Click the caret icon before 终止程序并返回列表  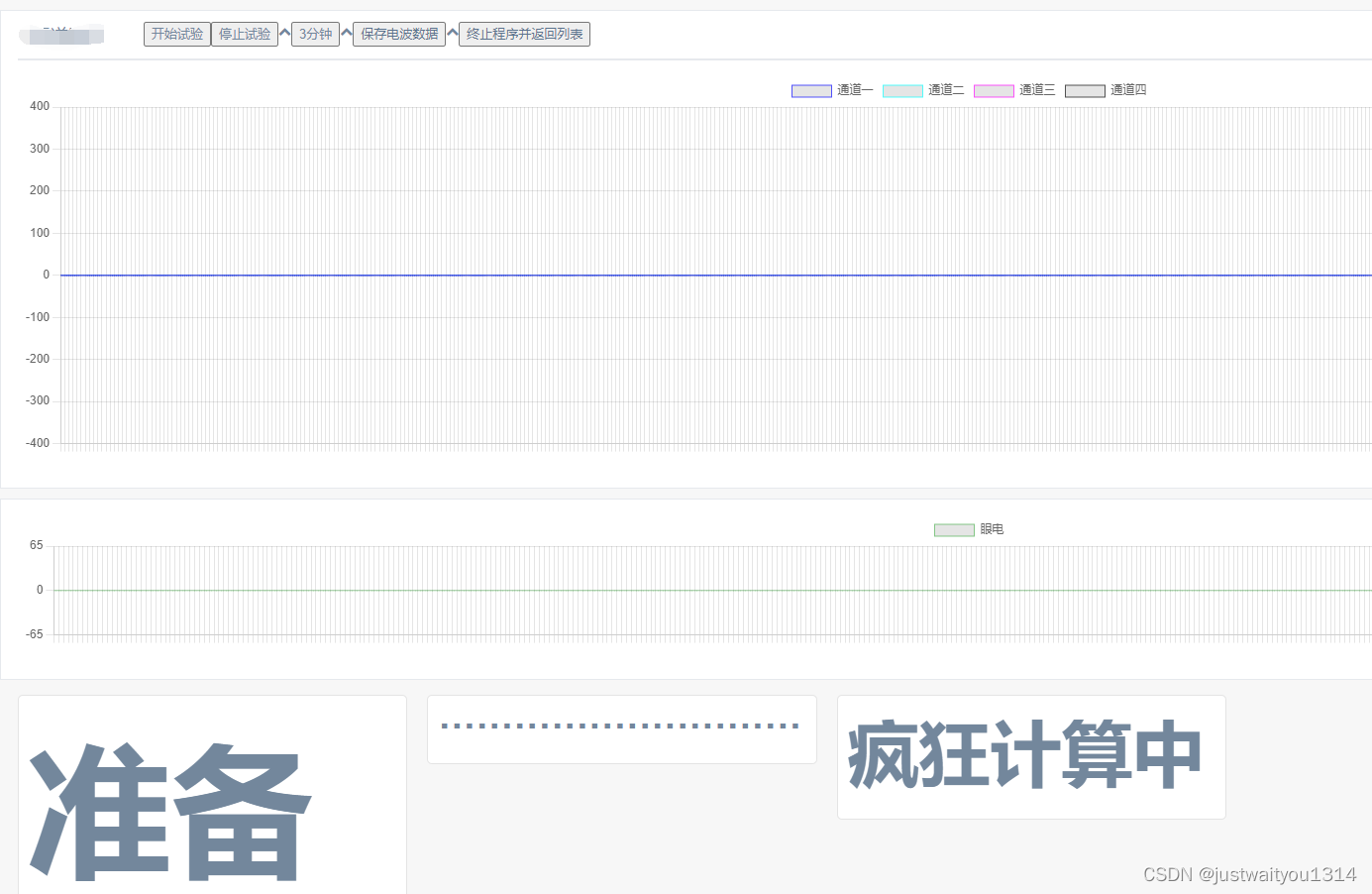pyautogui.click(x=453, y=34)
